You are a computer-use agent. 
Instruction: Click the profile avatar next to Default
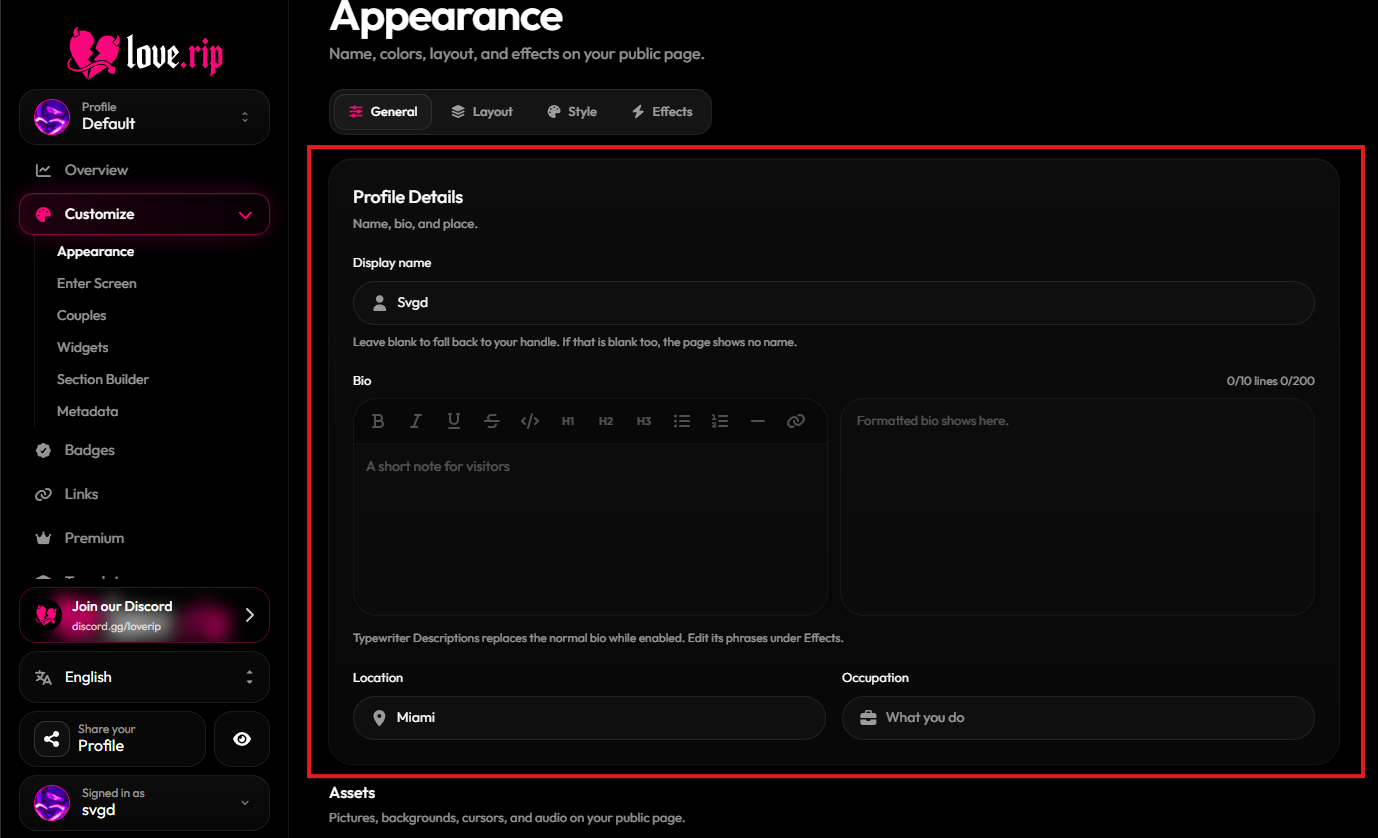tap(51, 117)
